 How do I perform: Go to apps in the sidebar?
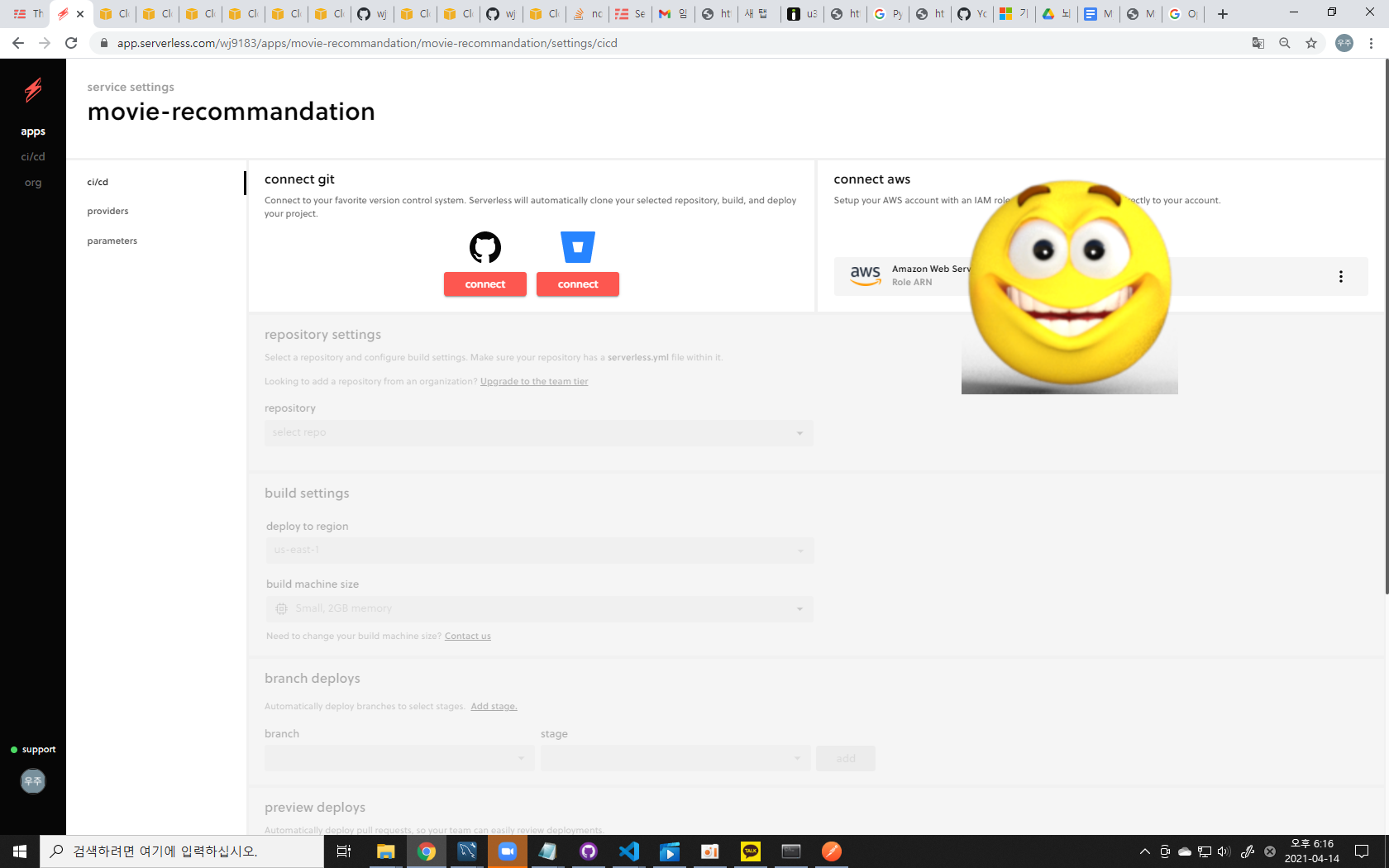point(33,131)
